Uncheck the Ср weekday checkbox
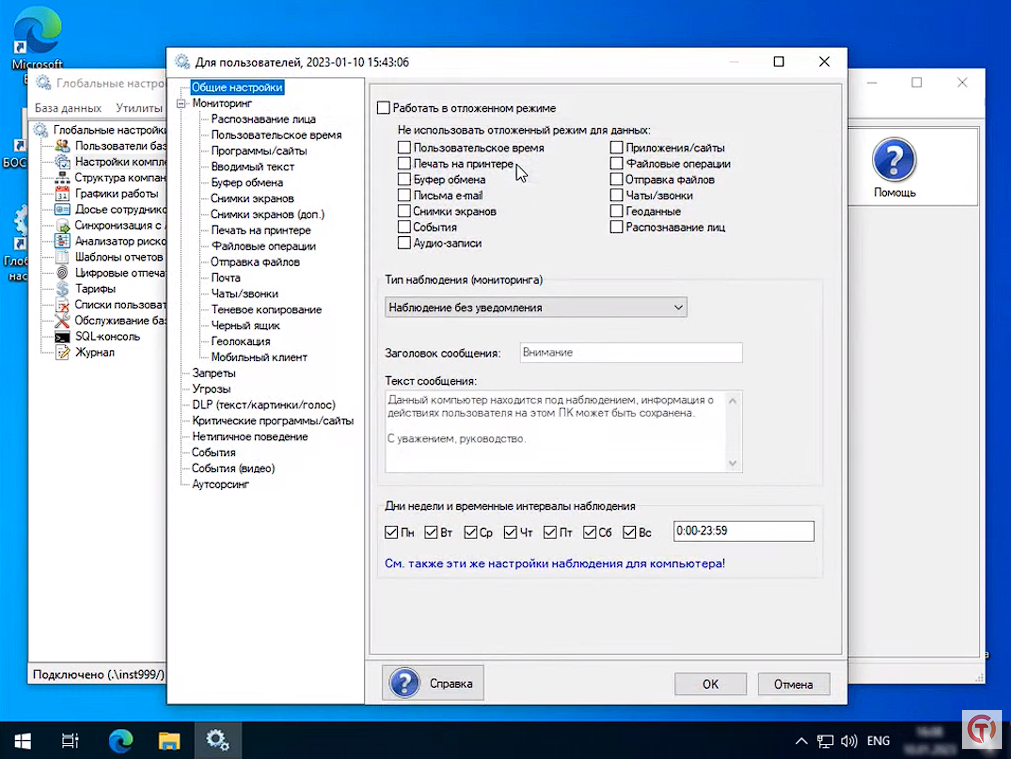This screenshot has height=759, width=1011. (471, 533)
